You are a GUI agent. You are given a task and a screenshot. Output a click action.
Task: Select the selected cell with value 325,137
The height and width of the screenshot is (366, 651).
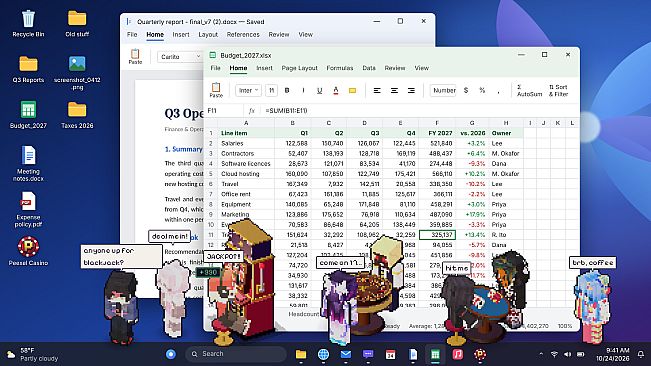437,235
